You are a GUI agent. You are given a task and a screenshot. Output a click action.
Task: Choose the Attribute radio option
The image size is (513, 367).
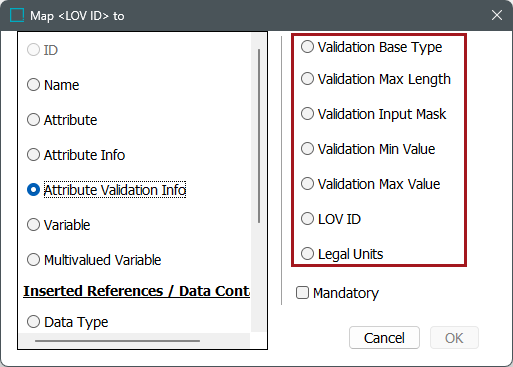pyautogui.click(x=34, y=120)
